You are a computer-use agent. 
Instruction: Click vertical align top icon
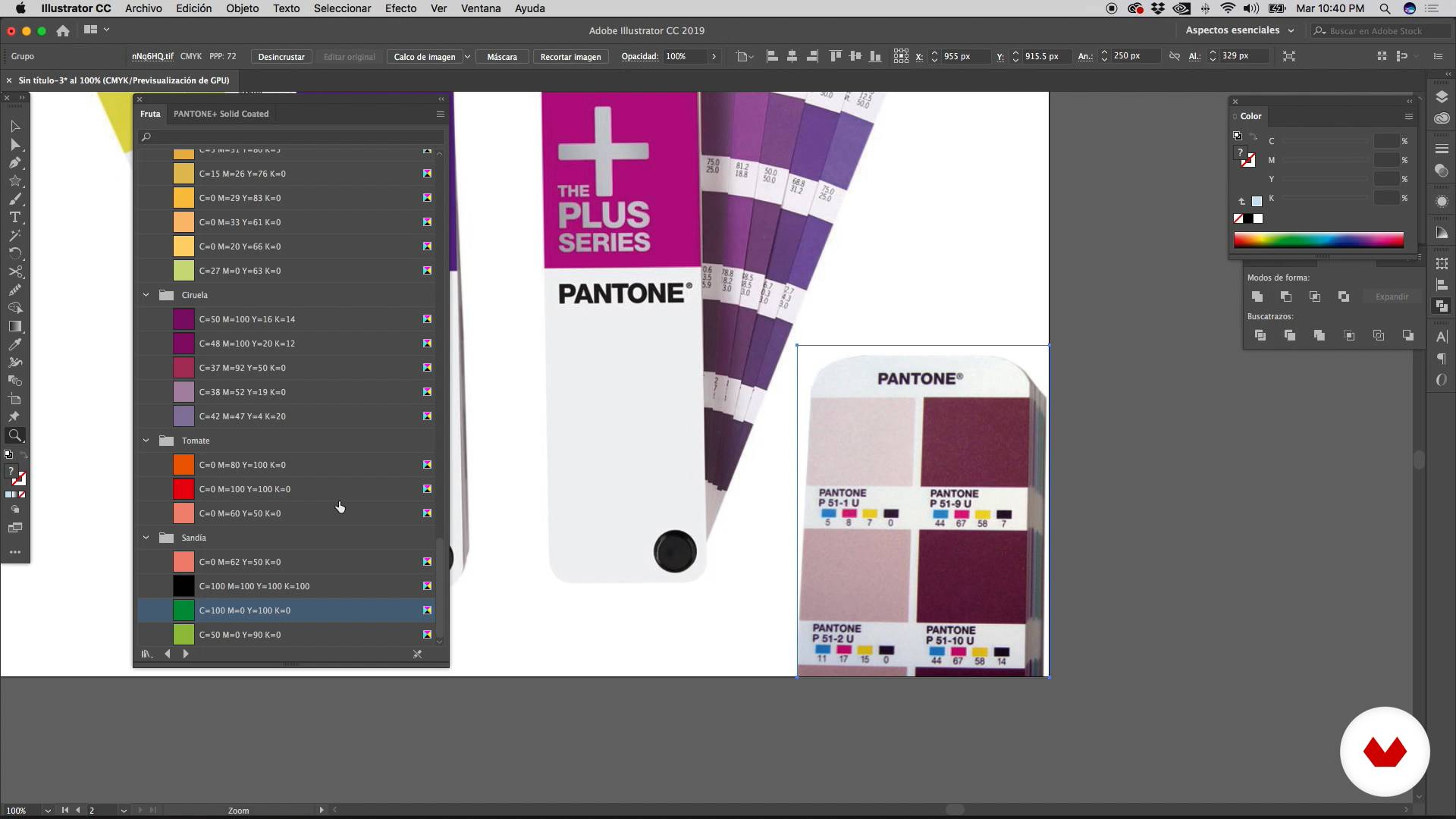click(x=835, y=56)
